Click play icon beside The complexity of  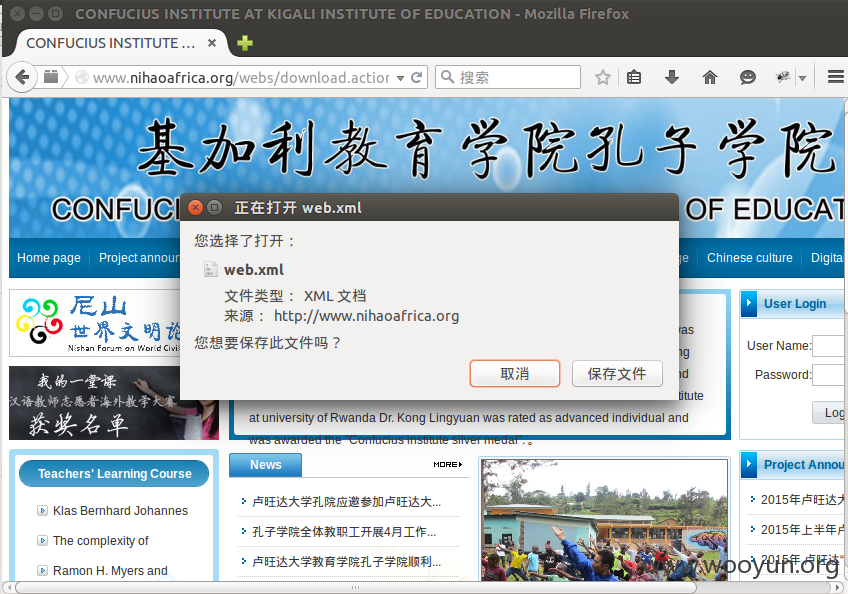click(x=42, y=540)
